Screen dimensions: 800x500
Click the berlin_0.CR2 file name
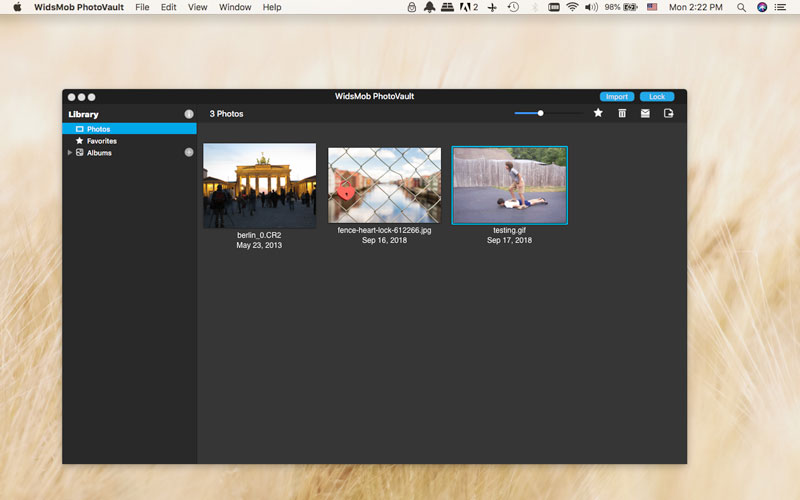tap(259, 235)
